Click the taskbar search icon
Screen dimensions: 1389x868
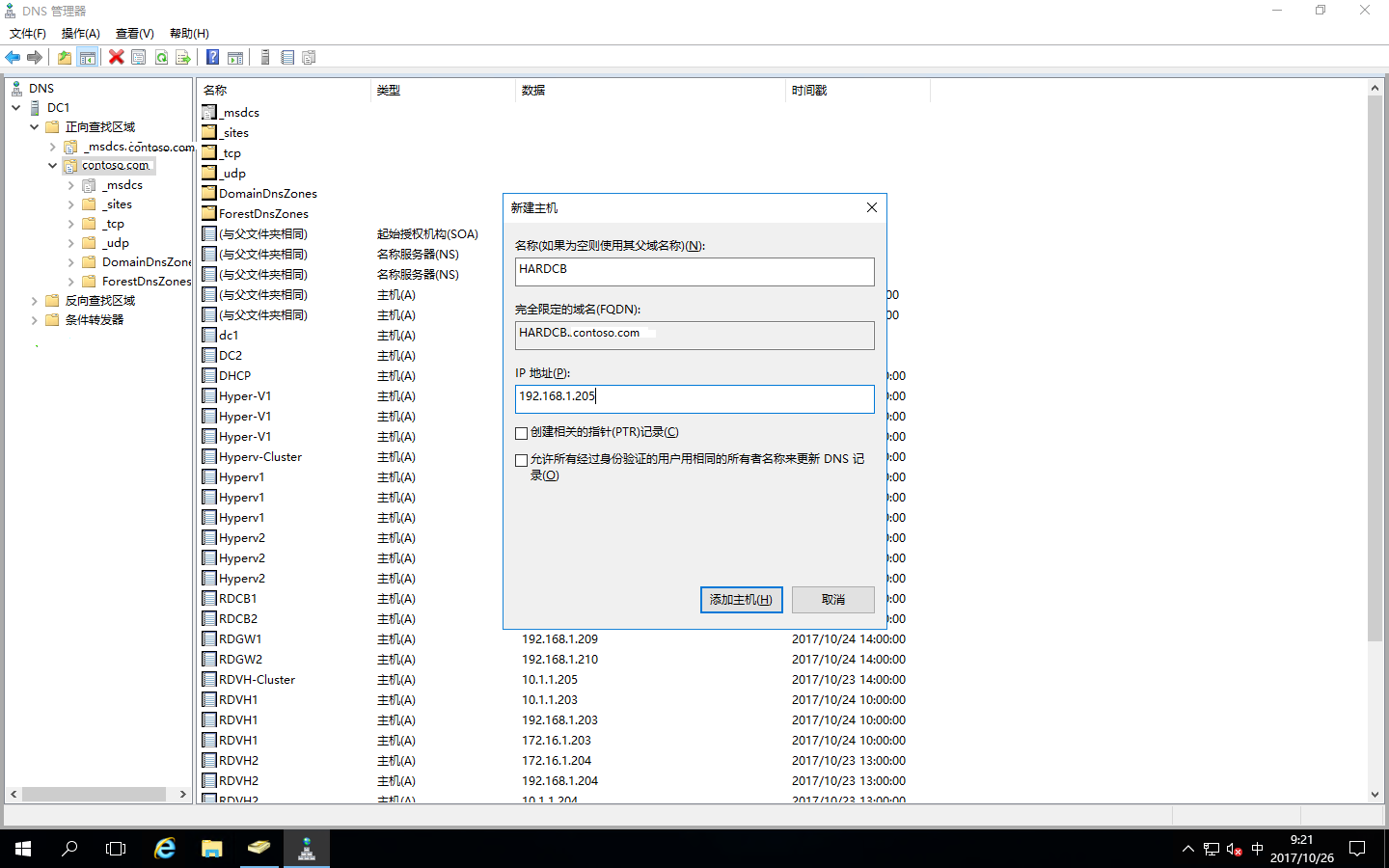pos(69,849)
